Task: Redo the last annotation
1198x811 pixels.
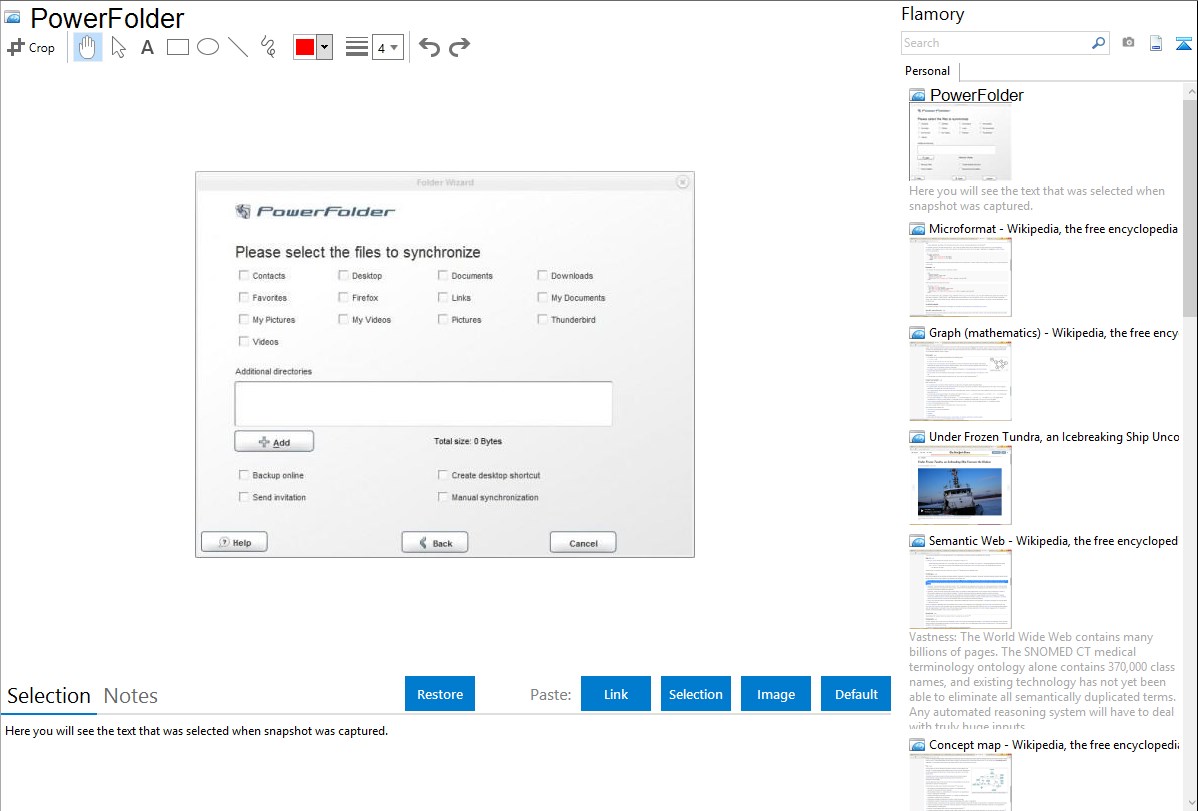Action: pos(459,47)
